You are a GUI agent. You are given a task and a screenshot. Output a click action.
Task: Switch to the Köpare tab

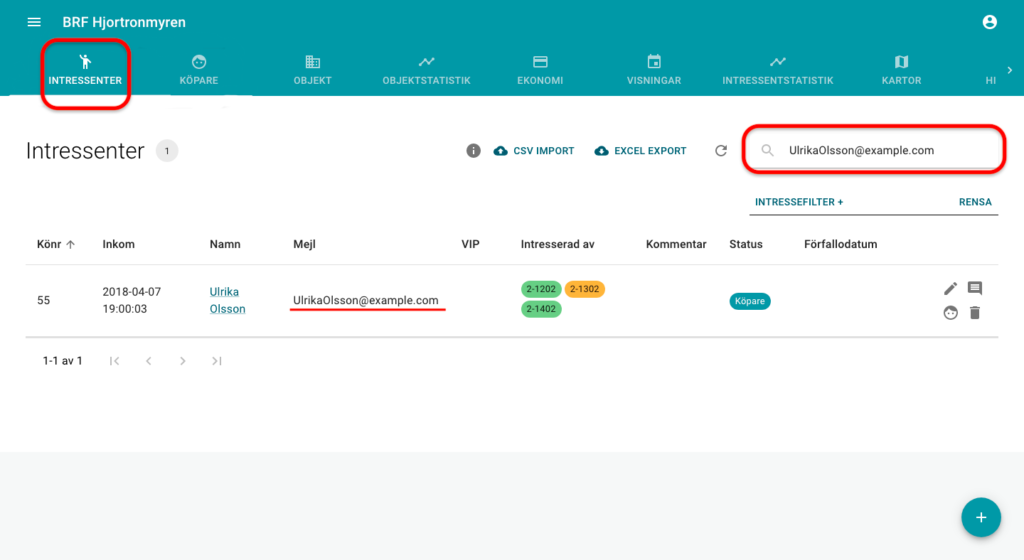(198, 69)
